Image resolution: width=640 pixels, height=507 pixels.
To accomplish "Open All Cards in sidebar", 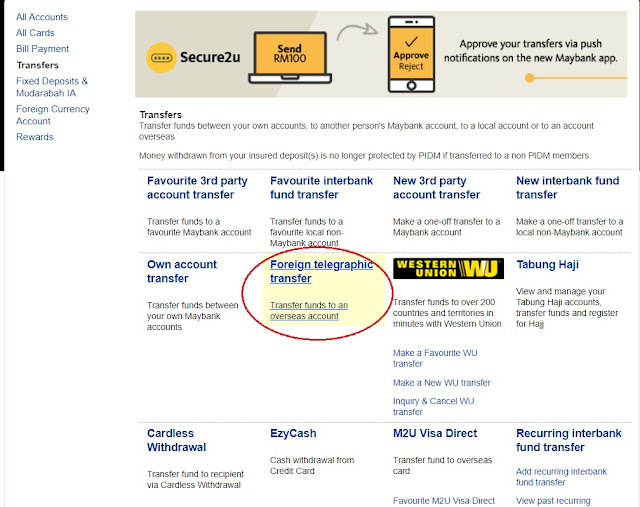I will [x=35, y=33].
